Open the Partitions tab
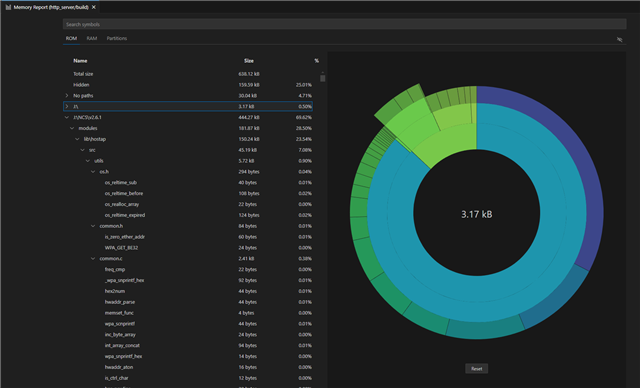Viewport: 640px width, 388px height. tap(117, 38)
